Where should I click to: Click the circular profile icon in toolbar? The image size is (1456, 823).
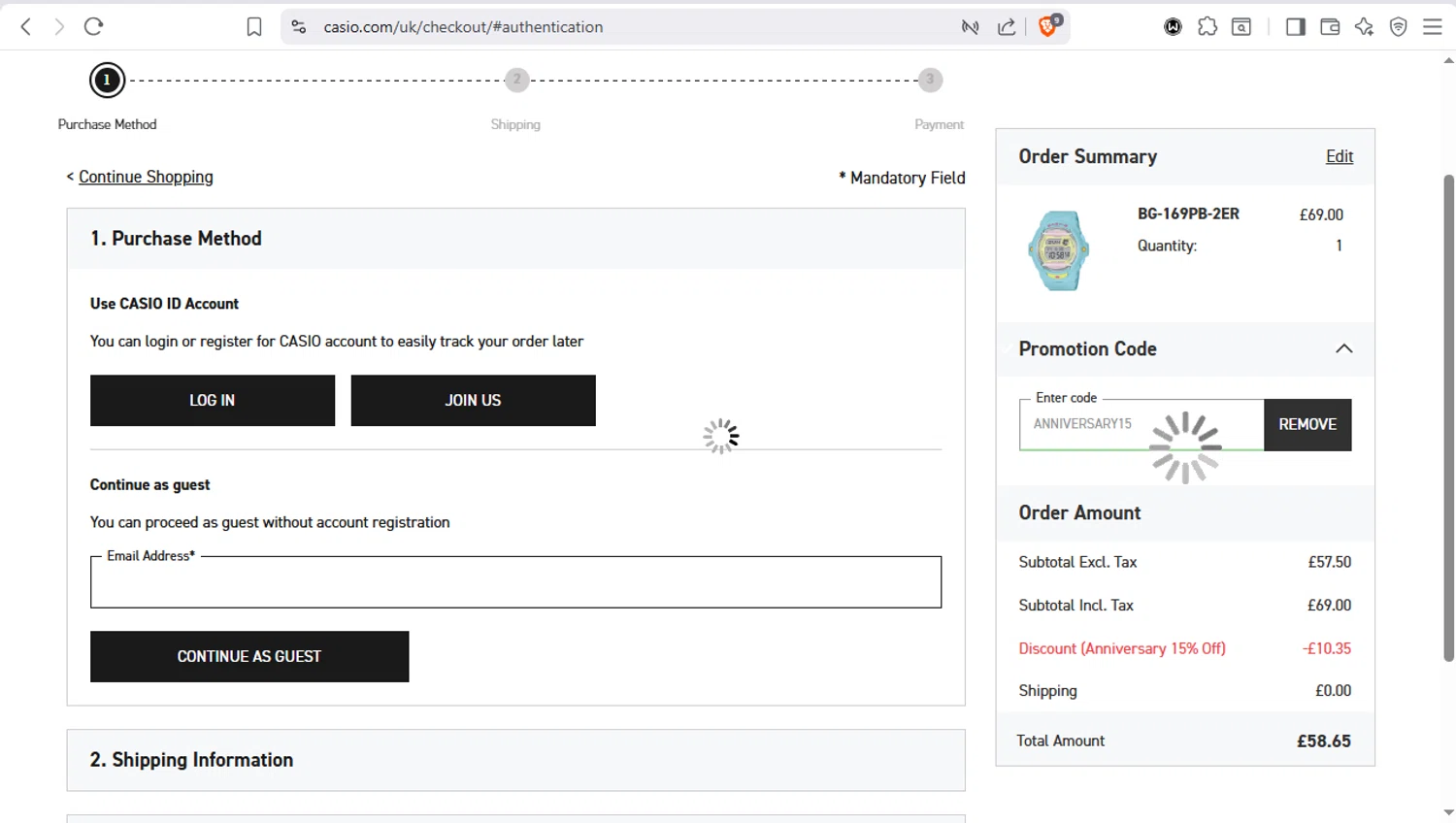pyautogui.click(x=1173, y=27)
